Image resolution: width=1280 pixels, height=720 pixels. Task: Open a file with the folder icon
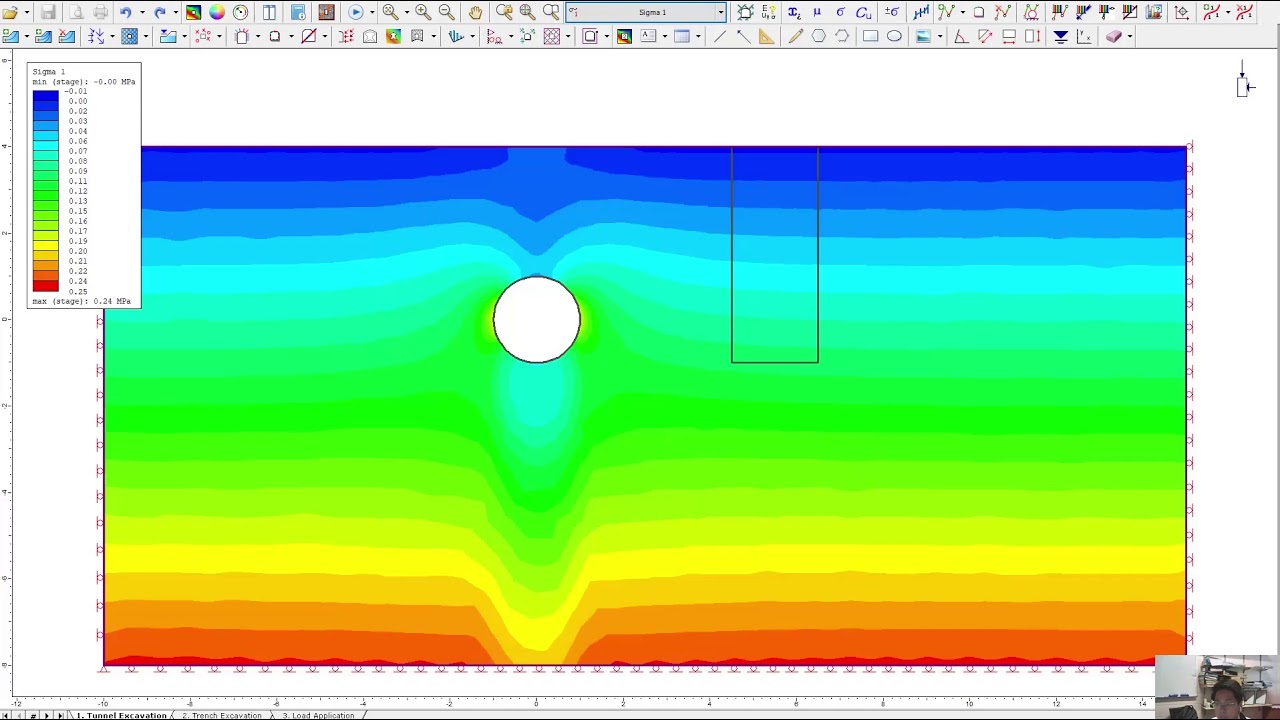pyautogui.click(x=10, y=12)
